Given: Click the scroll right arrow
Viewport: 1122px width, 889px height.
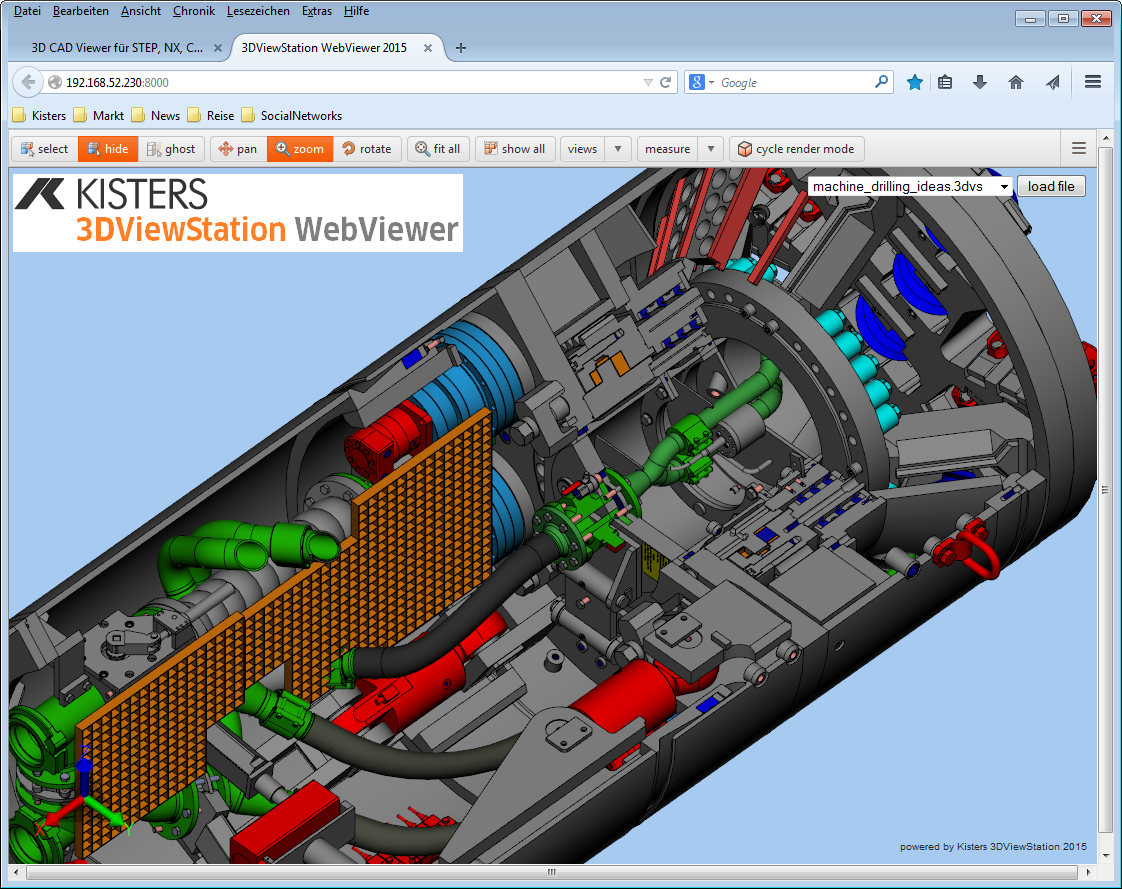Looking at the screenshot, I should [1088, 873].
